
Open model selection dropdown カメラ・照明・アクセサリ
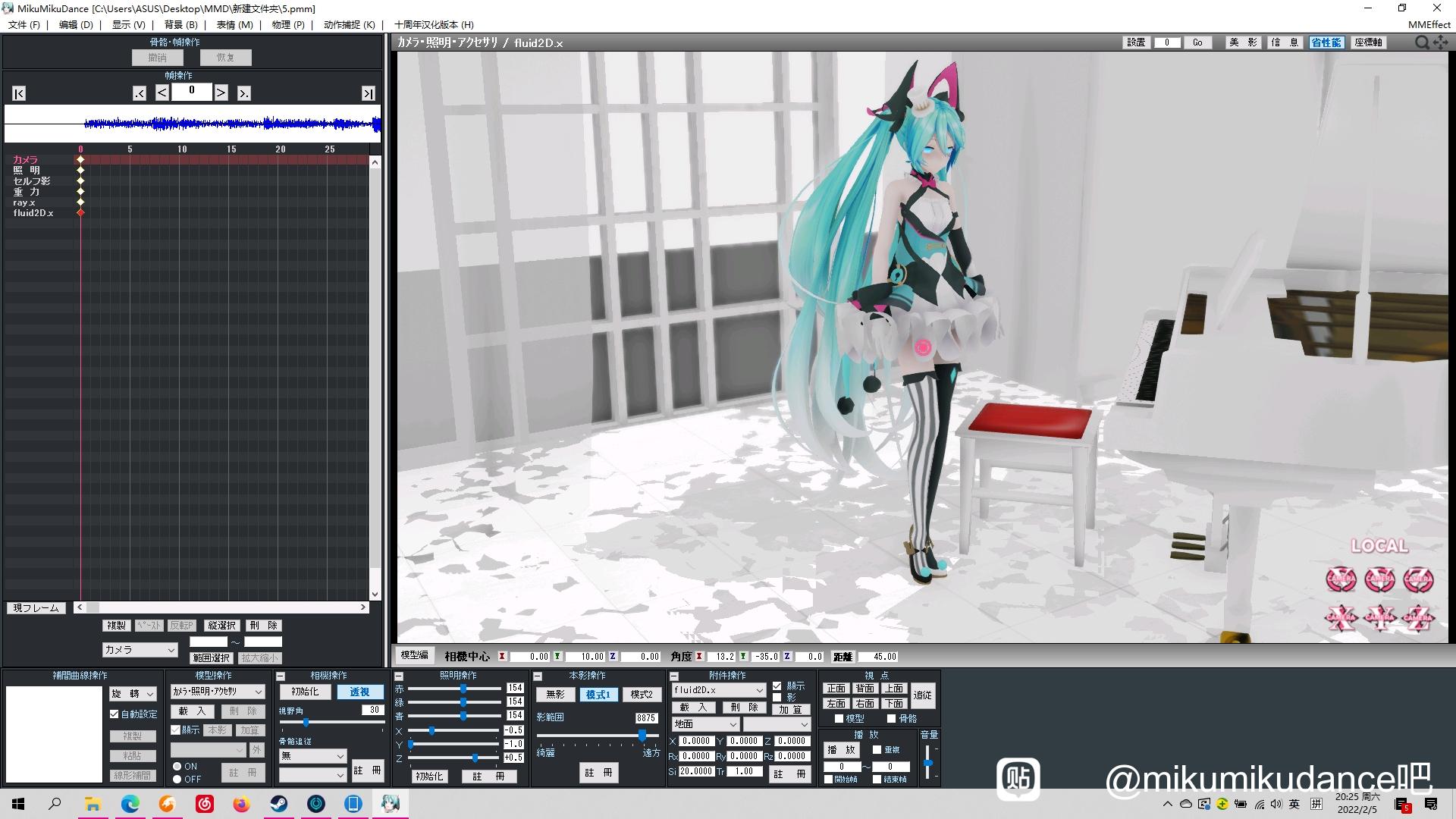click(x=218, y=692)
